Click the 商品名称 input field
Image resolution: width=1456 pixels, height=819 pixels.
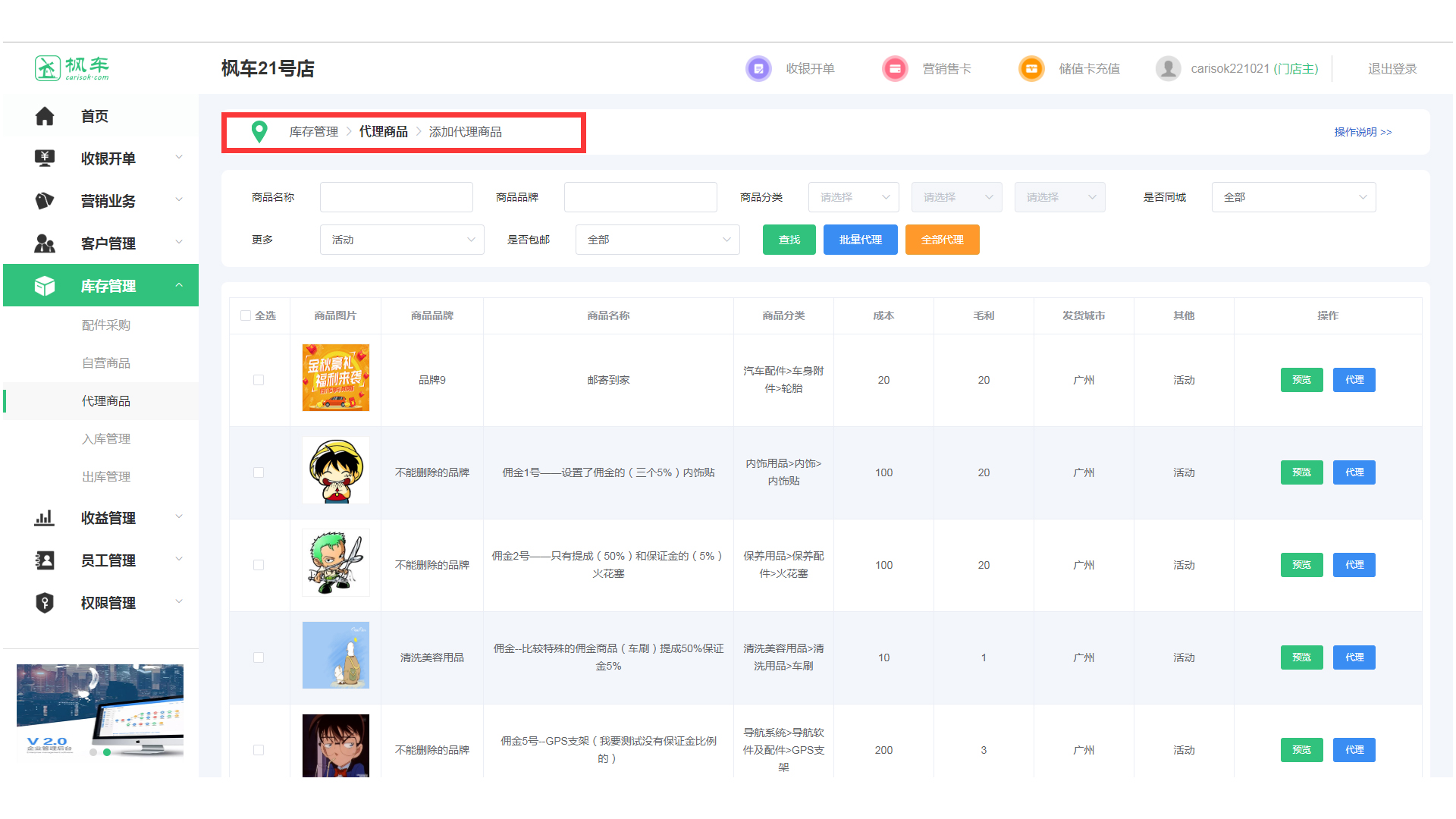tap(396, 197)
